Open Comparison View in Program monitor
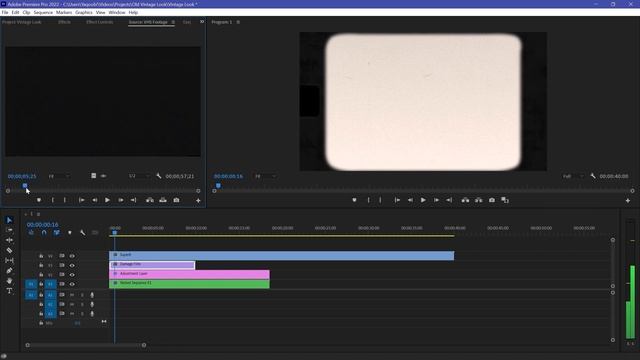Viewport: 640px width, 360px height. 505,200
